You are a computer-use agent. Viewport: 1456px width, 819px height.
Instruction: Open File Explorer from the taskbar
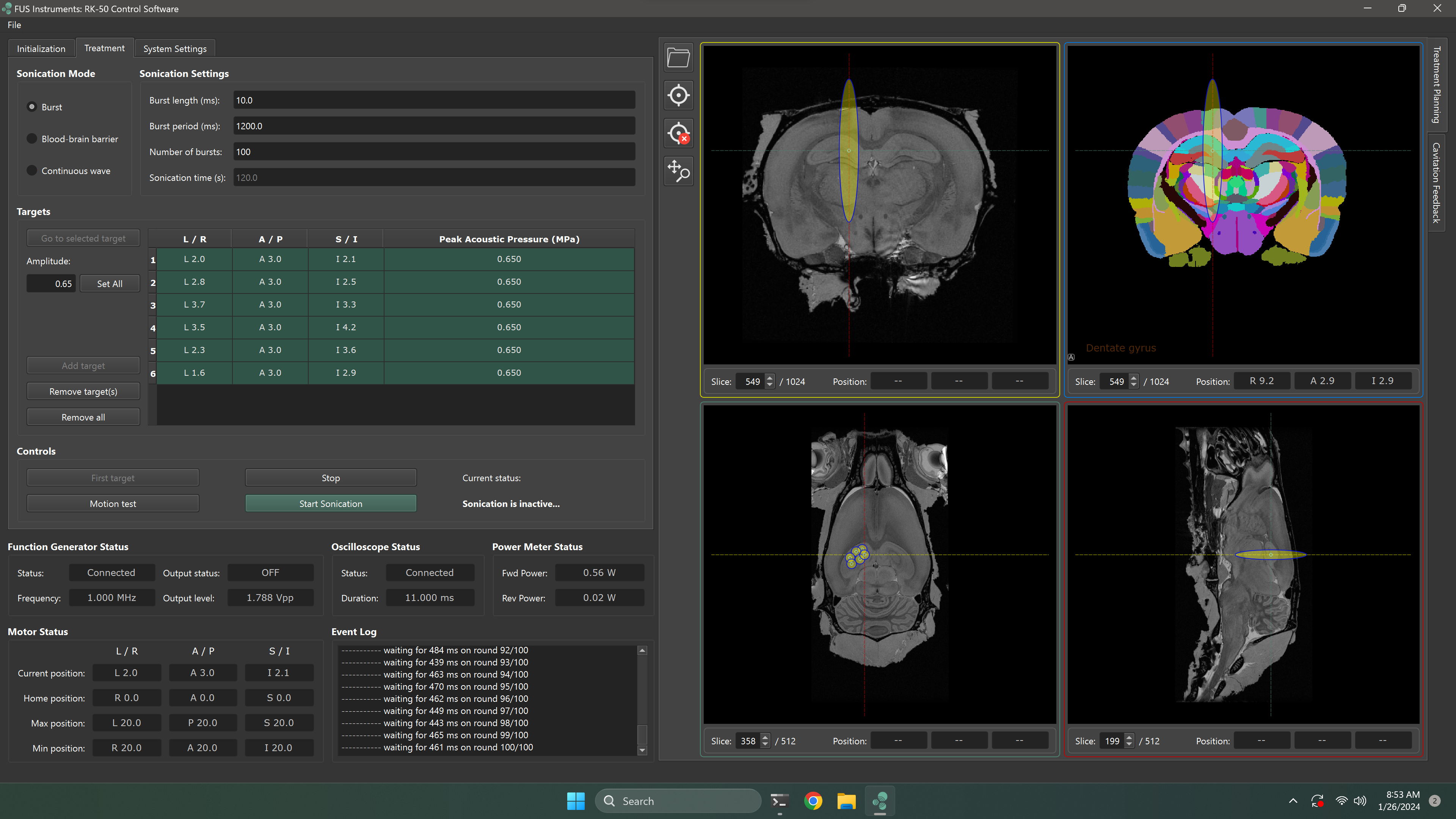846,801
